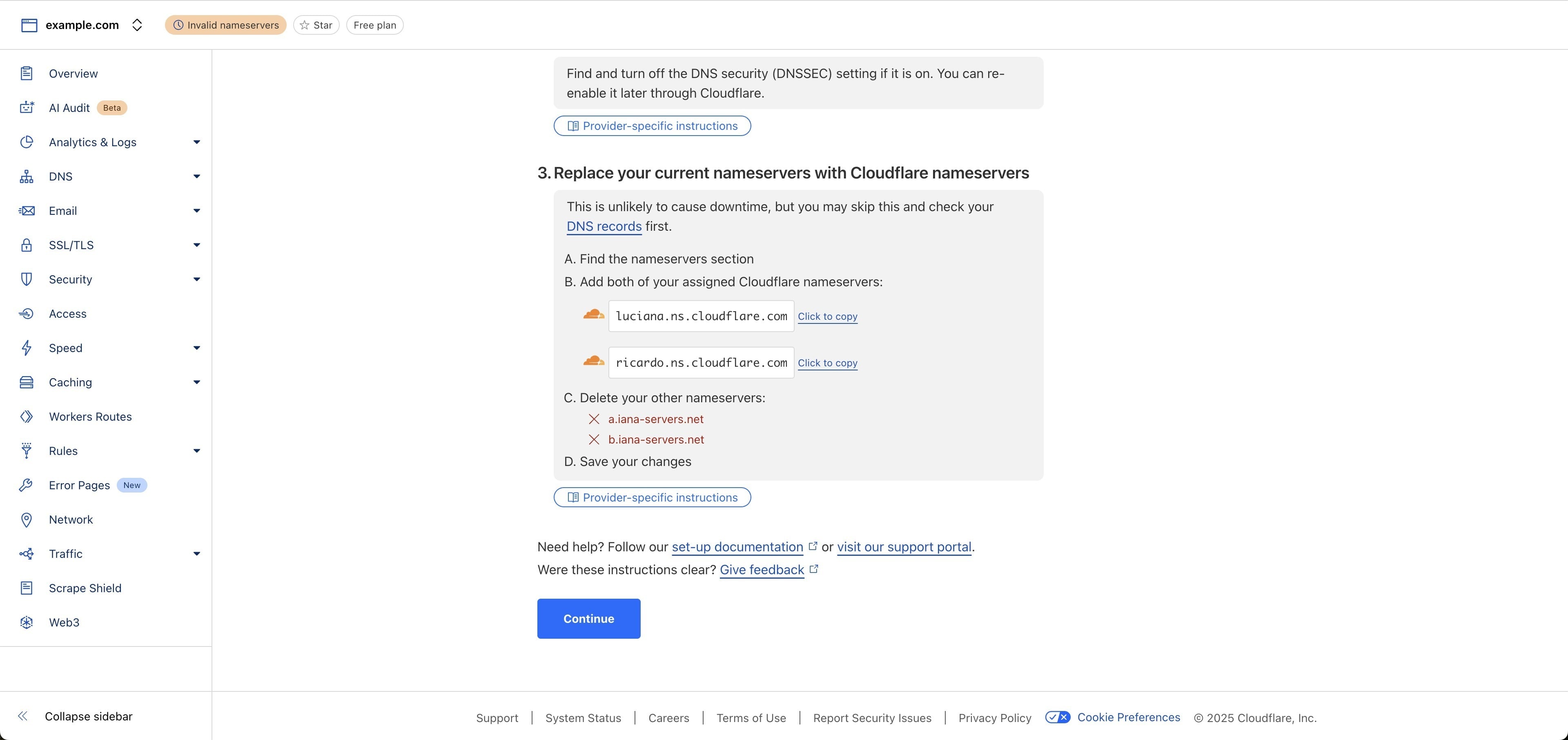
Task: Open the Security menu item
Action: pos(71,280)
